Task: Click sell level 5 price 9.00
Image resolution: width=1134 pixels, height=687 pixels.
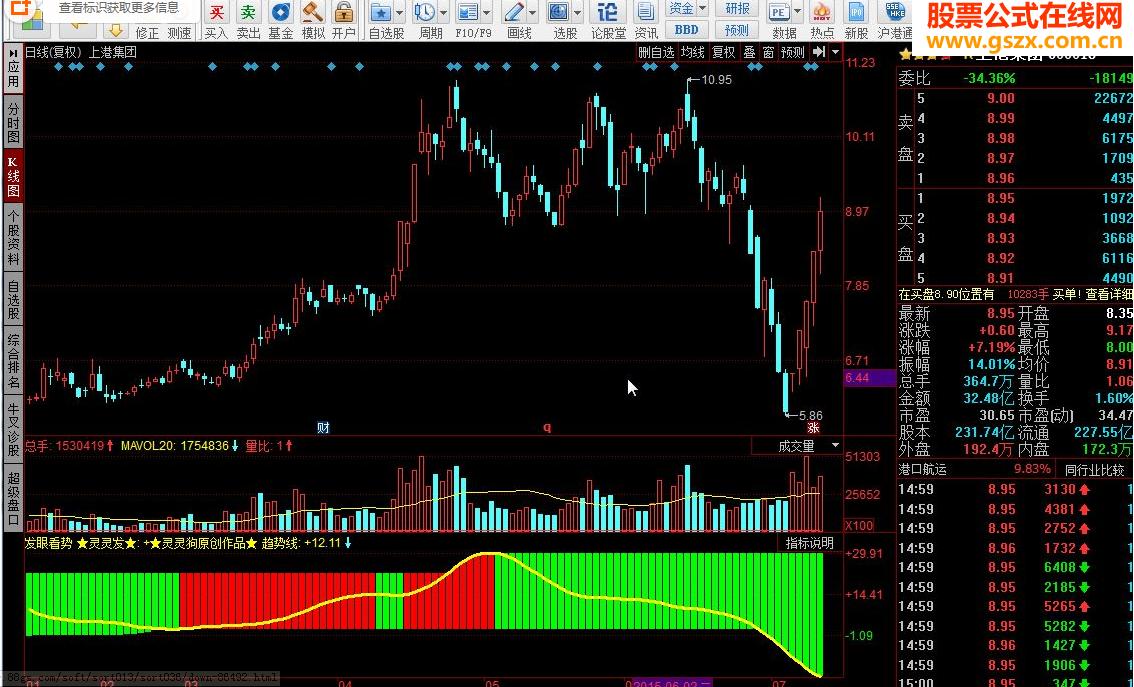Action: coord(1001,98)
